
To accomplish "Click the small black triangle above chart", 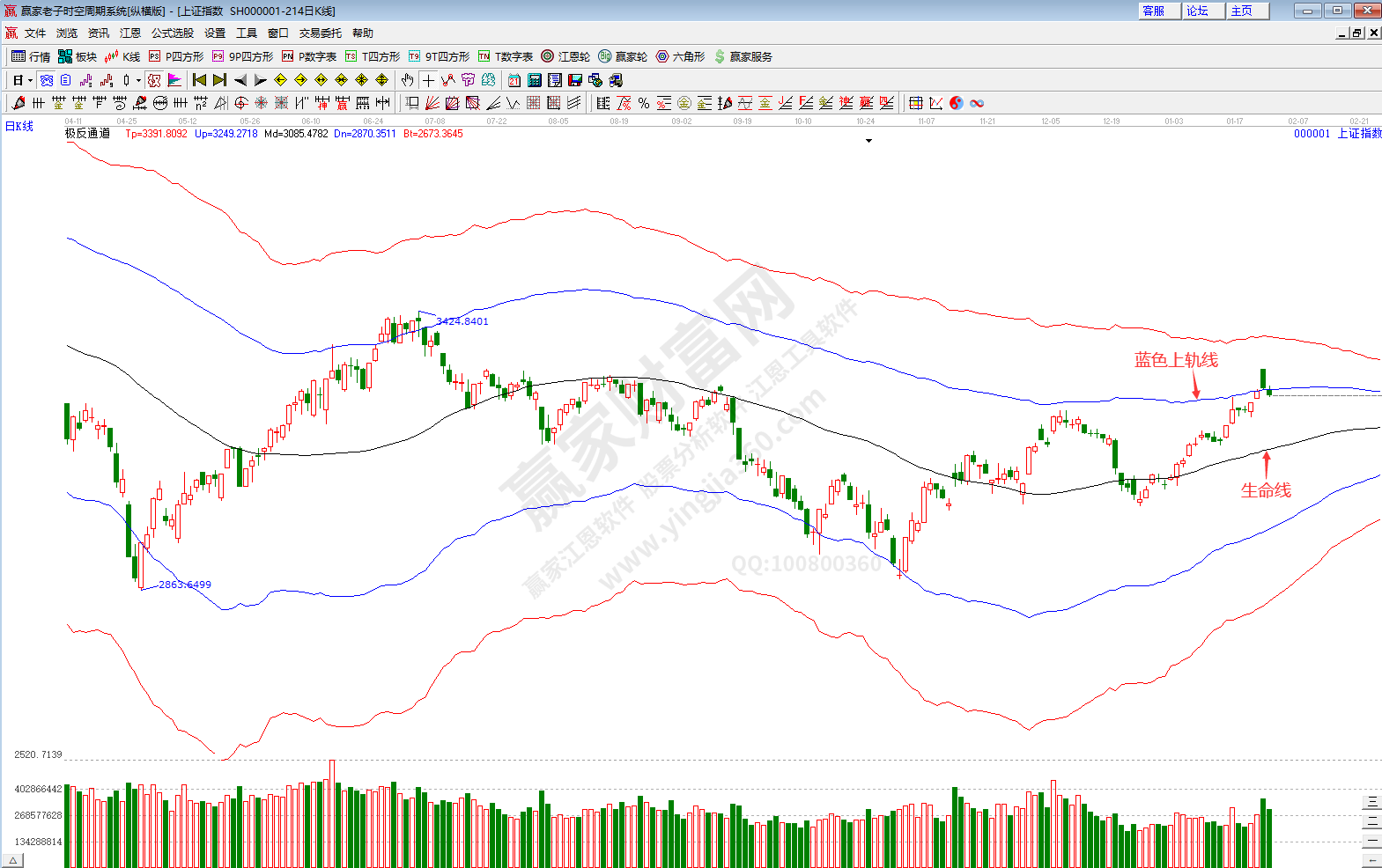I will pos(868,141).
